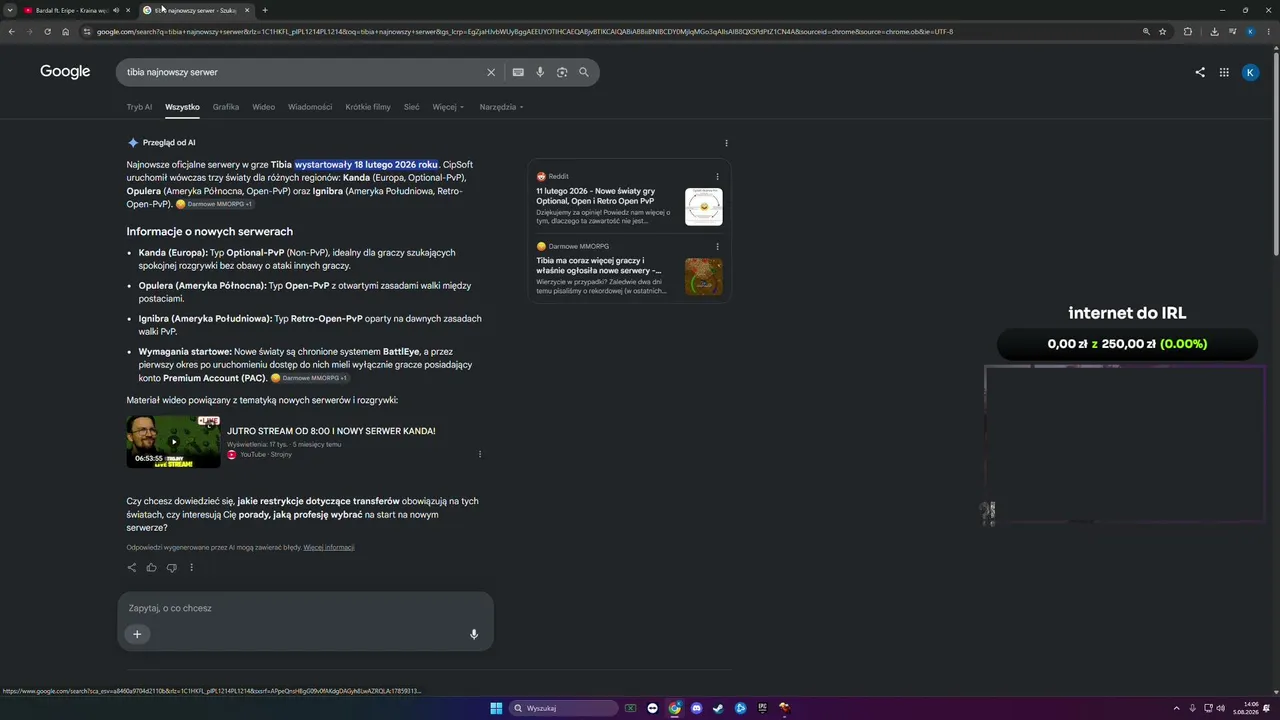Open the media controls icon in toolbar
1280x720 pixels.
[1232, 31]
